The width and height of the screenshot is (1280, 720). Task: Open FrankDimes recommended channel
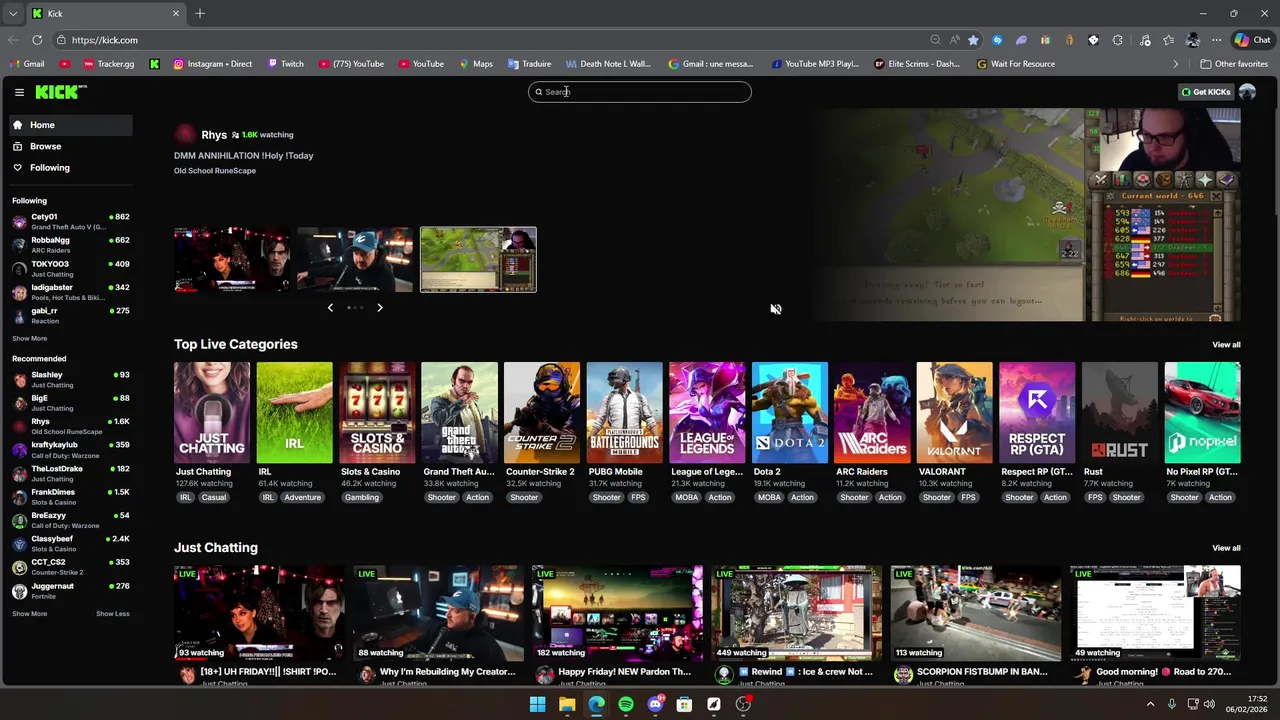(70, 497)
